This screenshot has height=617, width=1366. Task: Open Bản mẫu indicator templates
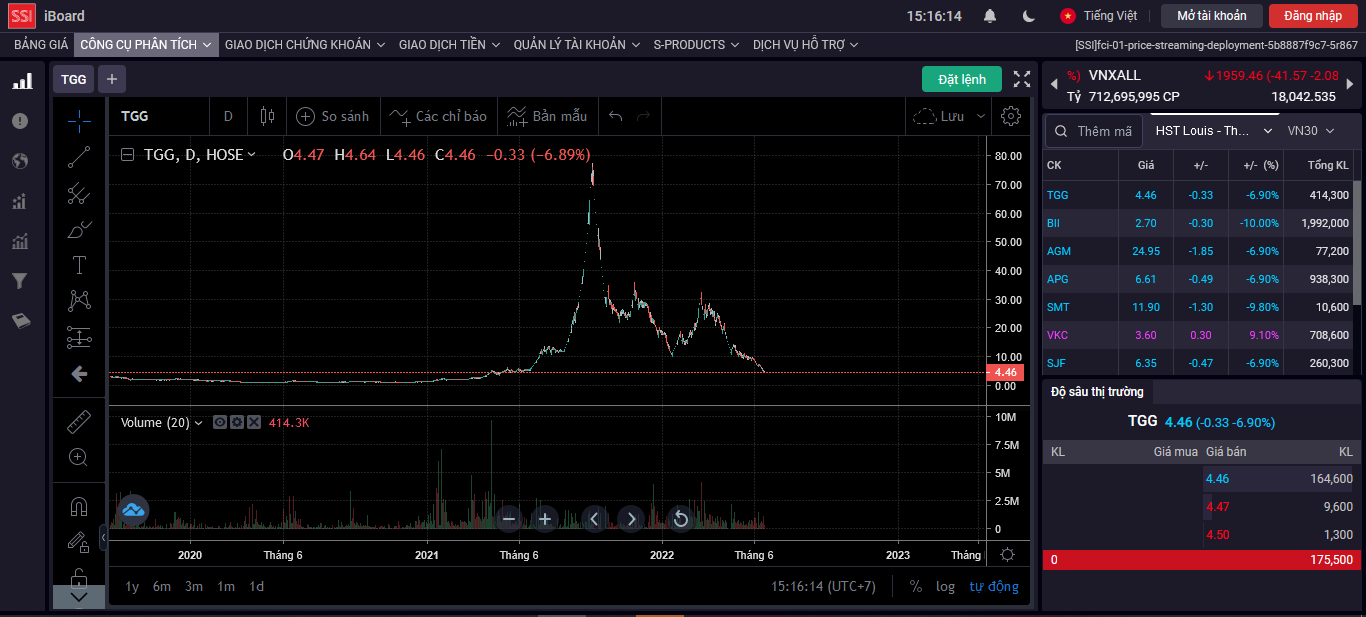point(546,116)
